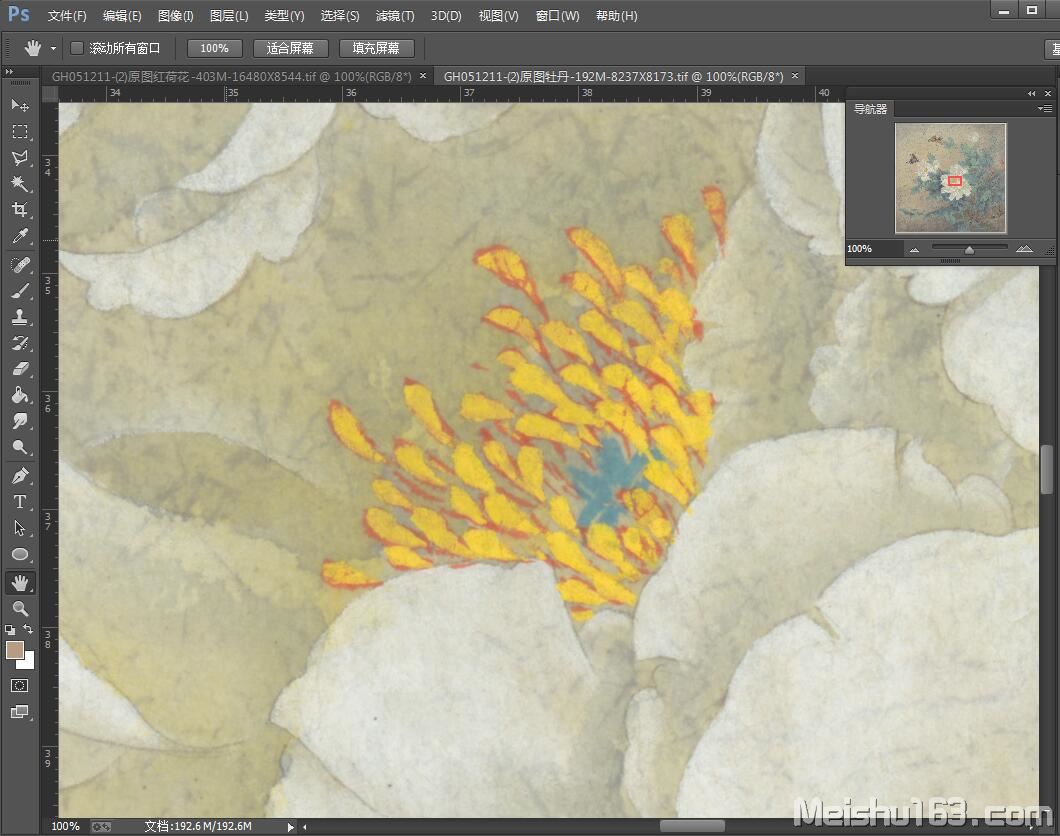The height and width of the screenshot is (836, 1060).
Task: Select the Move tool
Action: 20,105
